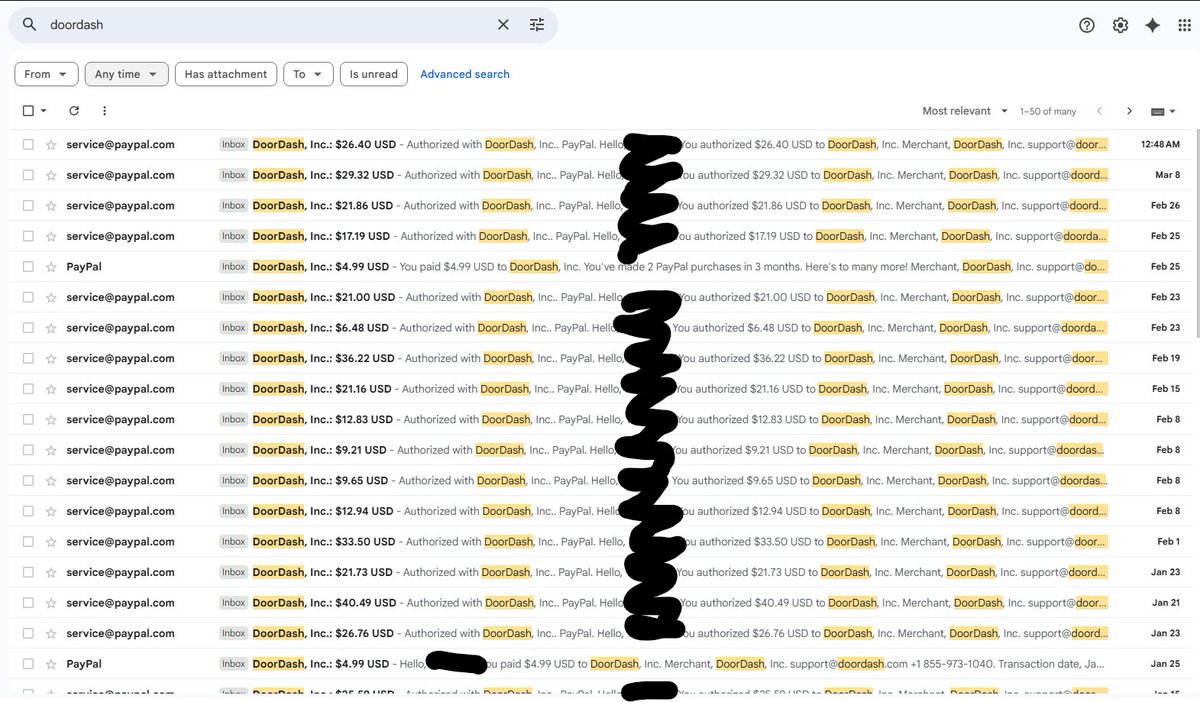This screenshot has width=1200, height=702.
Task: Open the Any time filter dropdown
Action: [x=126, y=74]
